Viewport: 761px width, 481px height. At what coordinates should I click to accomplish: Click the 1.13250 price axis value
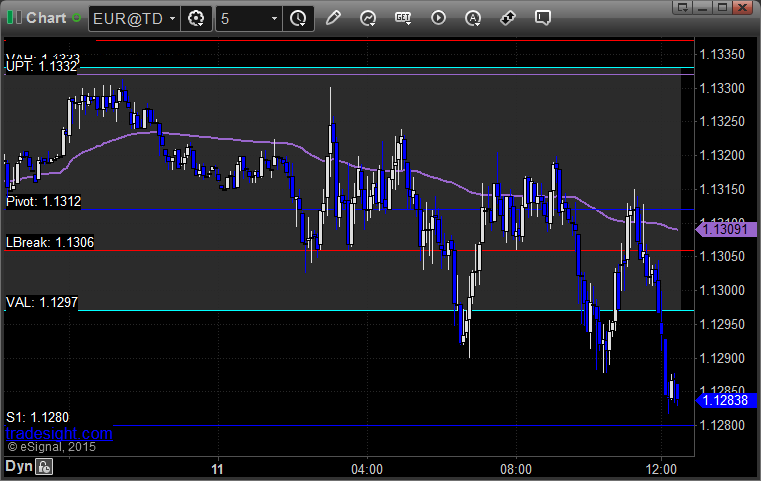(722, 121)
